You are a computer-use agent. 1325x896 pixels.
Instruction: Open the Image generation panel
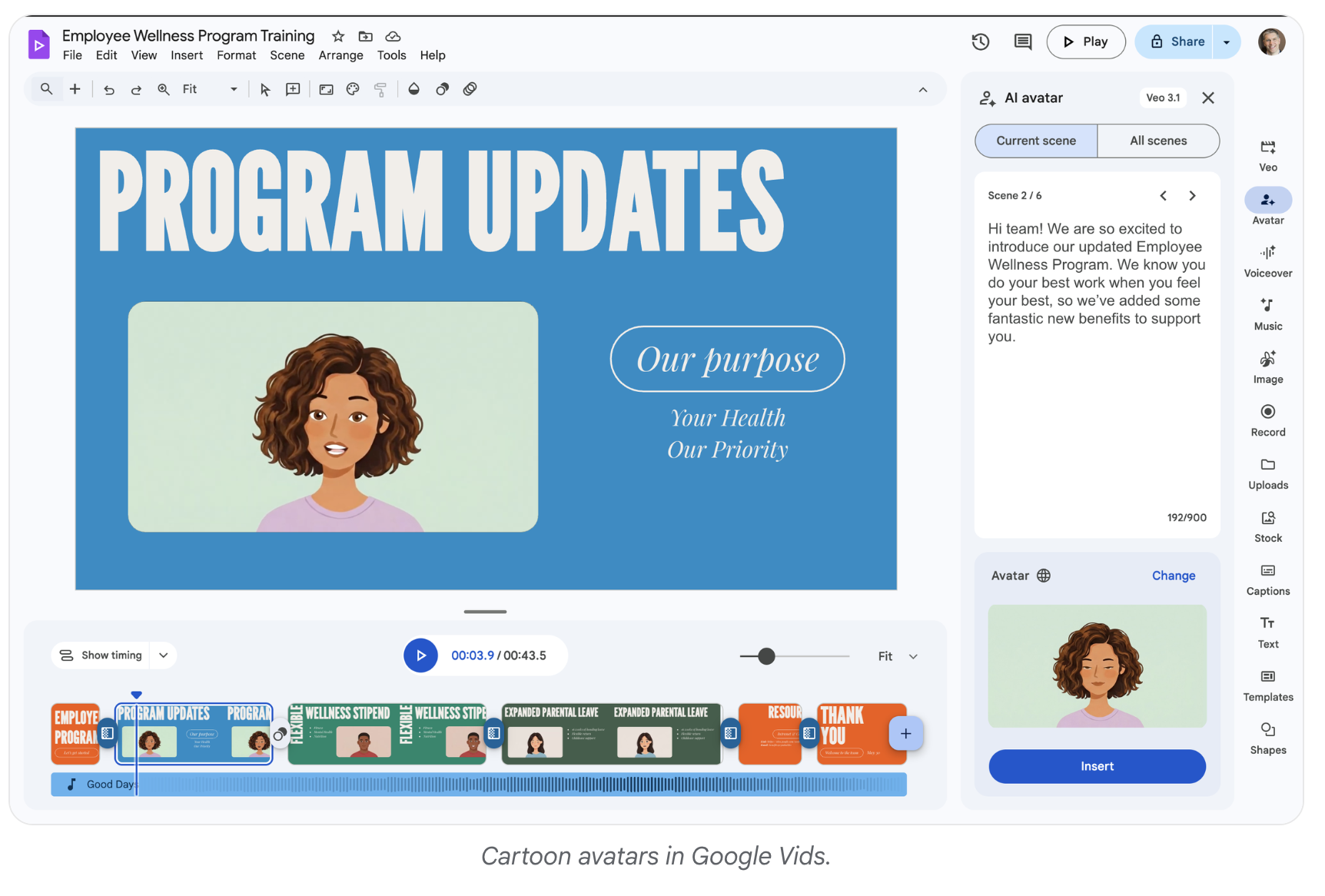[1267, 367]
